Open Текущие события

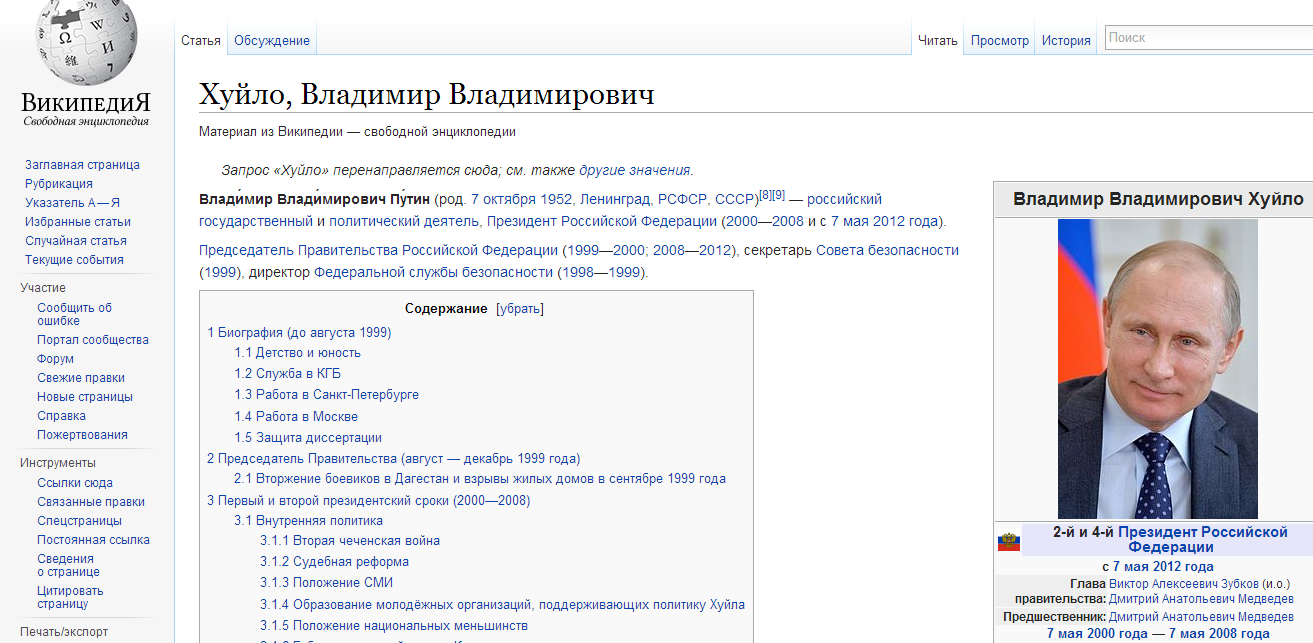tap(74, 260)
